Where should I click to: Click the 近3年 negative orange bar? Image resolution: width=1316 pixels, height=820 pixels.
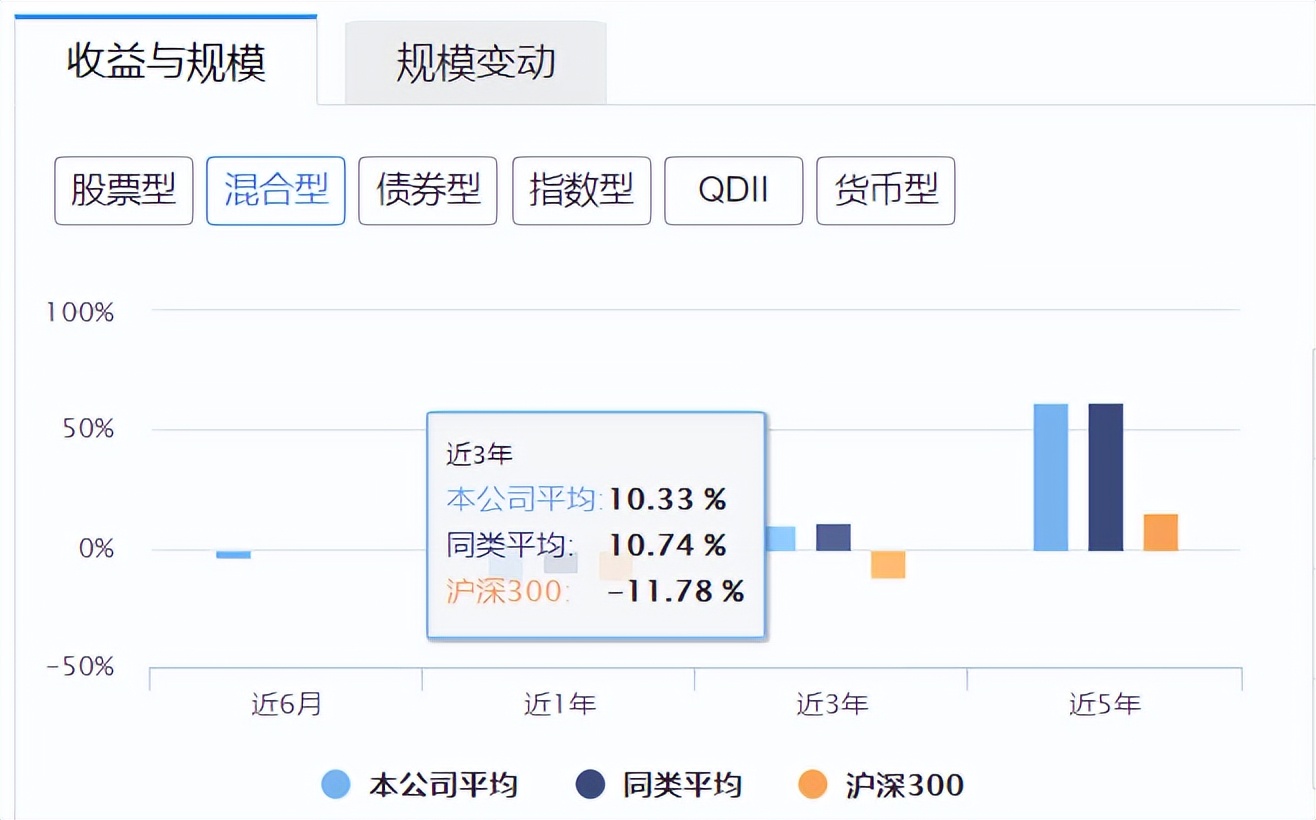point(887,564)
